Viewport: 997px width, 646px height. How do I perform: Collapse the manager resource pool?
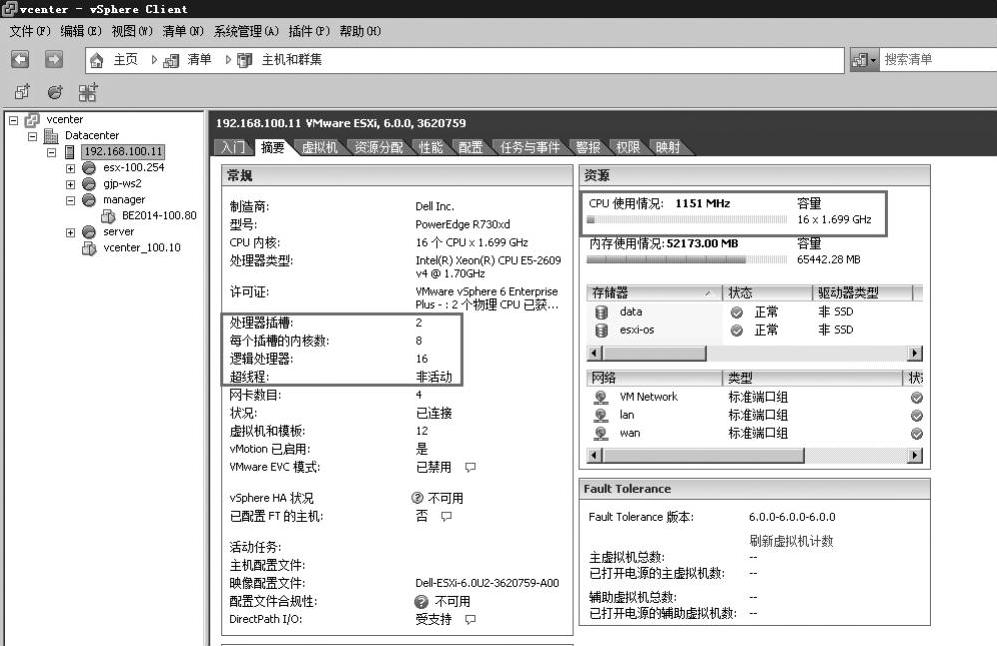tap(71, 200)
